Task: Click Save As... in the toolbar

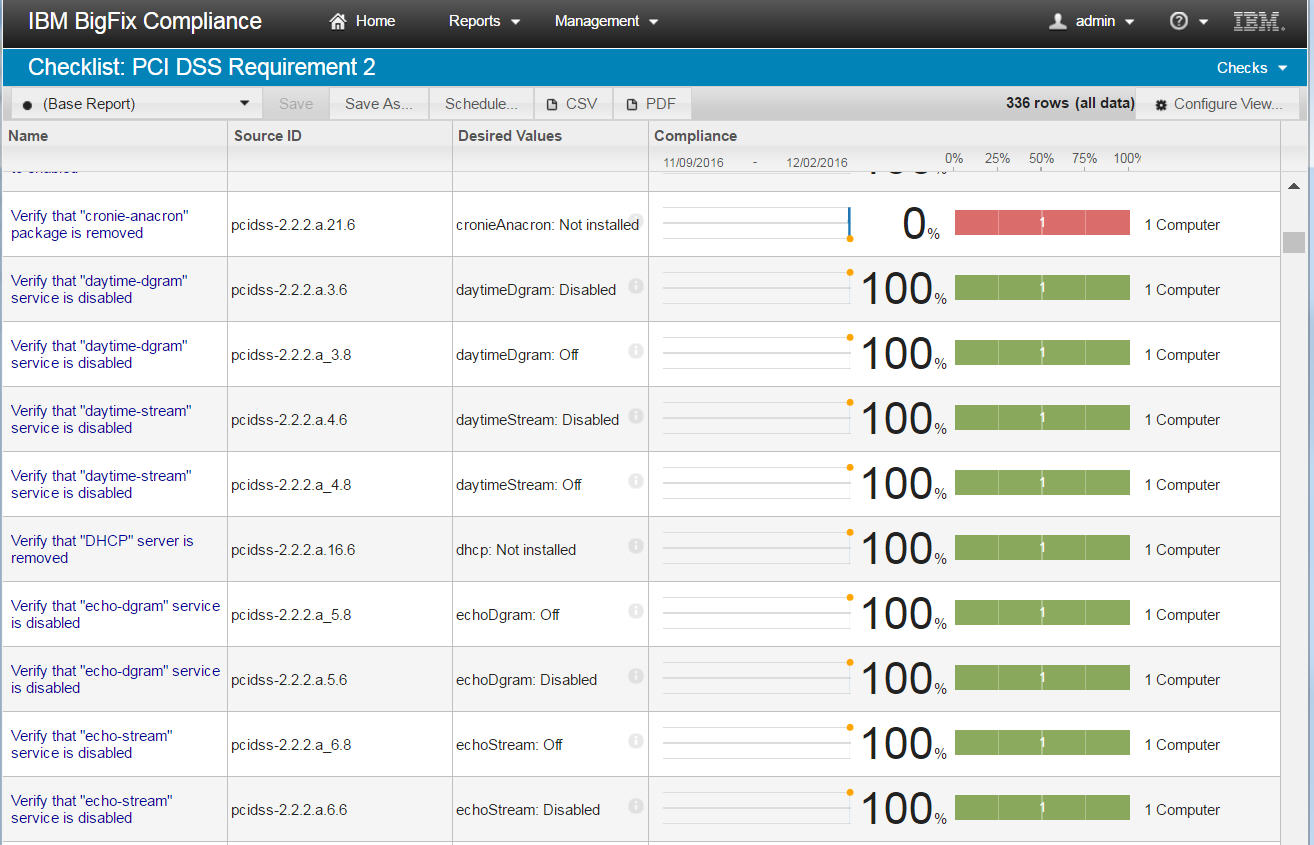Action: pyautogui.click(x=378, y=104)
